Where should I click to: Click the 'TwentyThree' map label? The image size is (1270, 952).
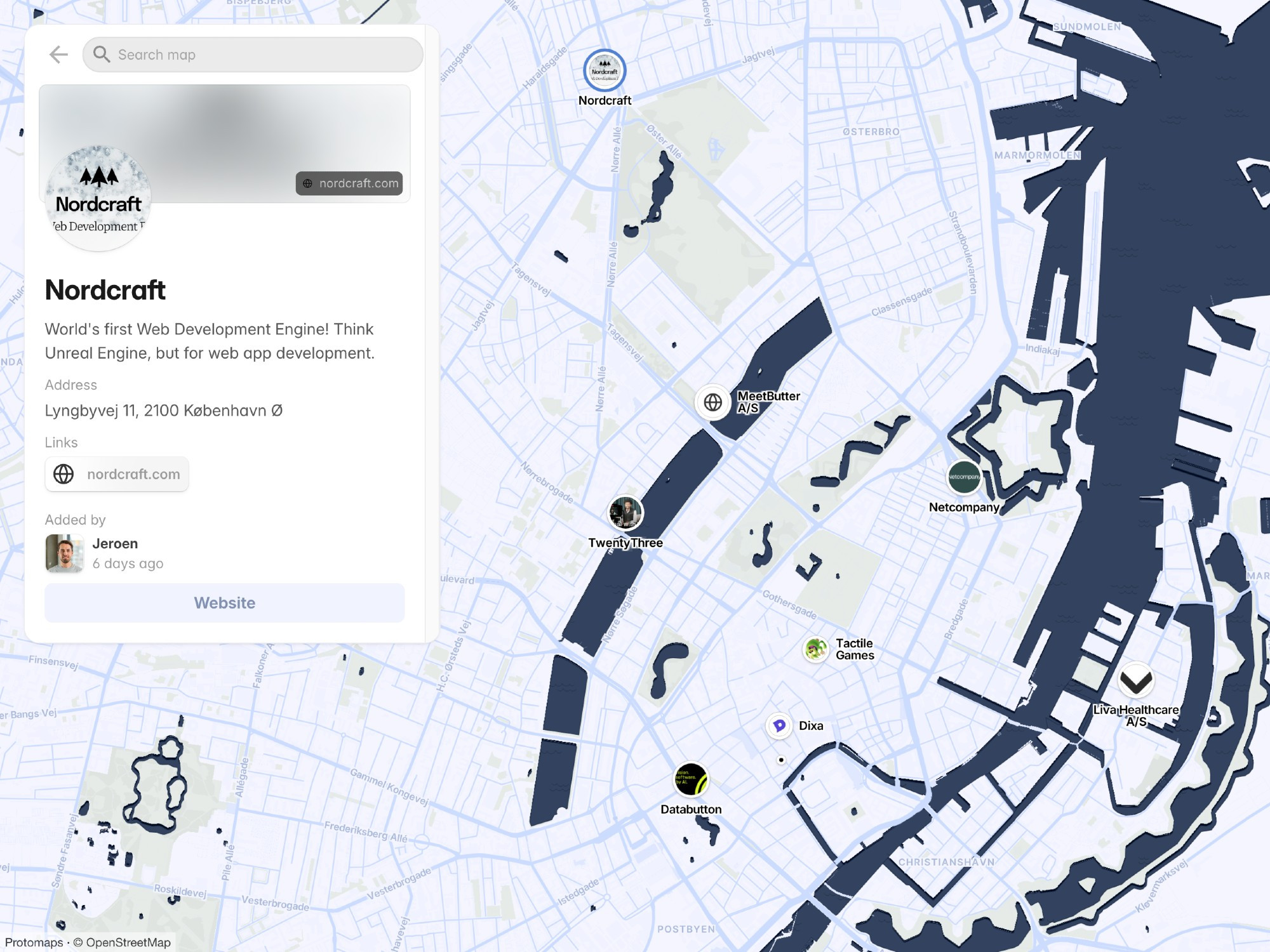625,543
